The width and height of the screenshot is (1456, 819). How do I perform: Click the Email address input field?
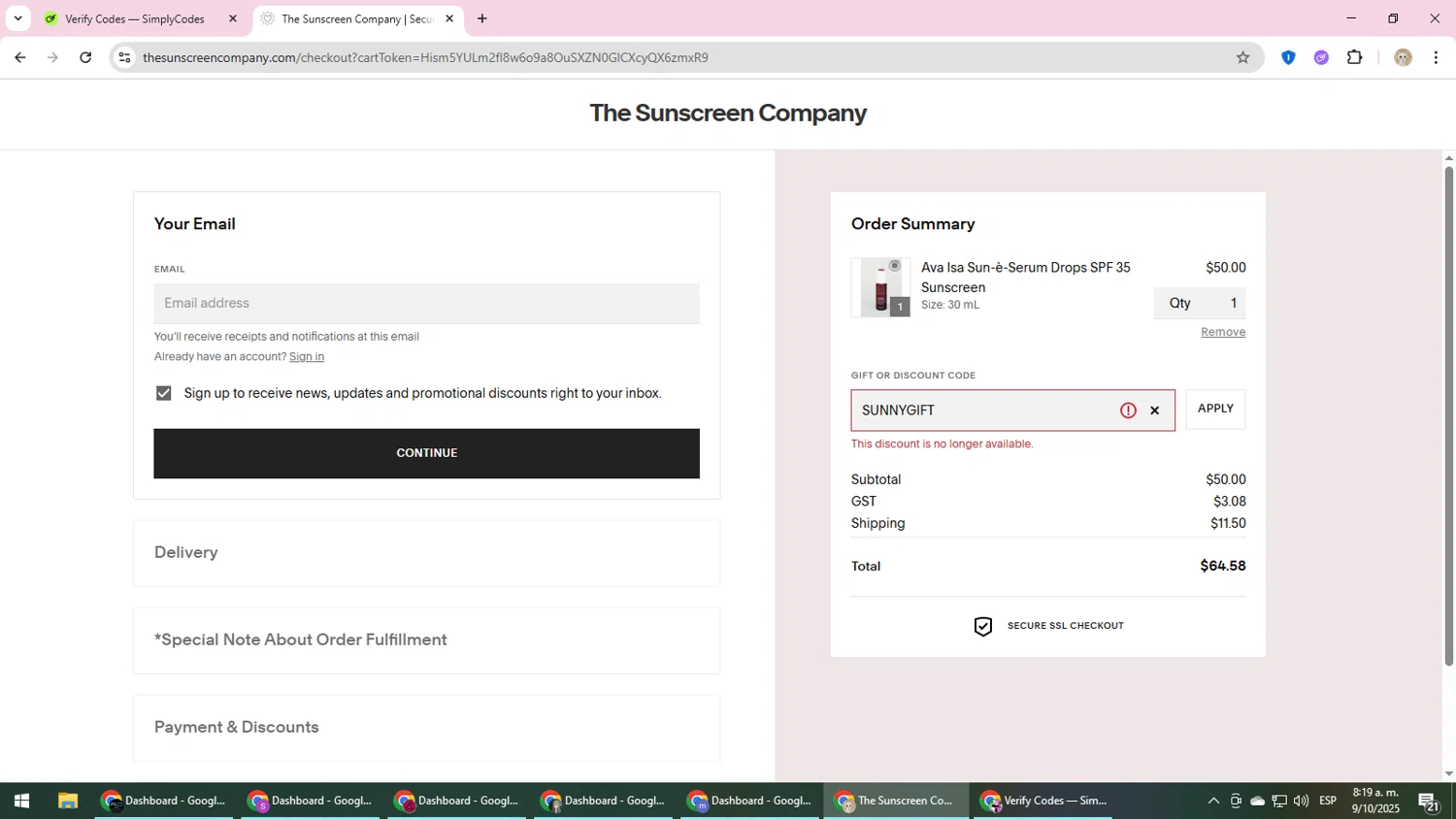(x=426, y=304)
